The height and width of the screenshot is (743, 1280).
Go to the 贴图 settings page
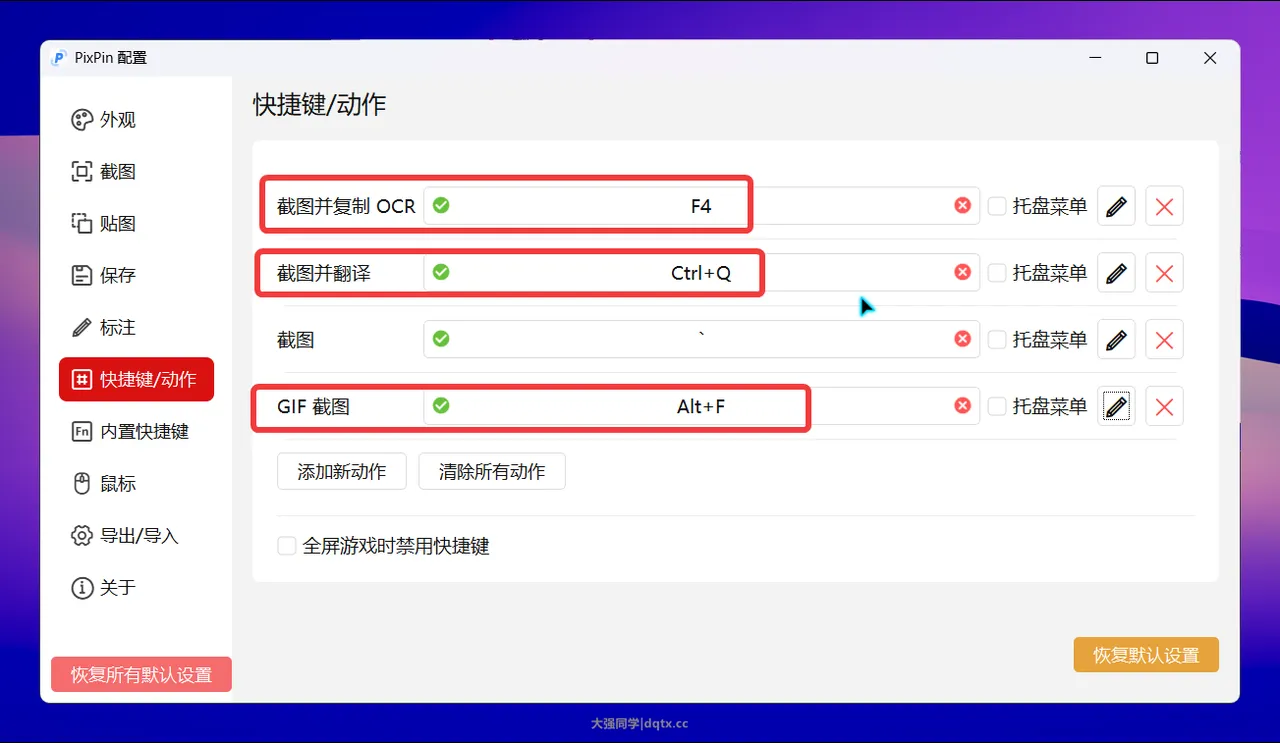pyautogui.click(x=117, y=224)
